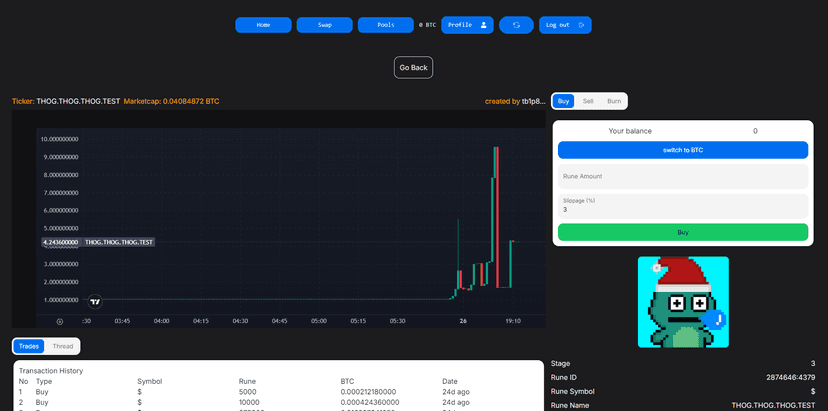Click the TradingView logo on chart
828x411 pixels.
click(x=95, y=302)
